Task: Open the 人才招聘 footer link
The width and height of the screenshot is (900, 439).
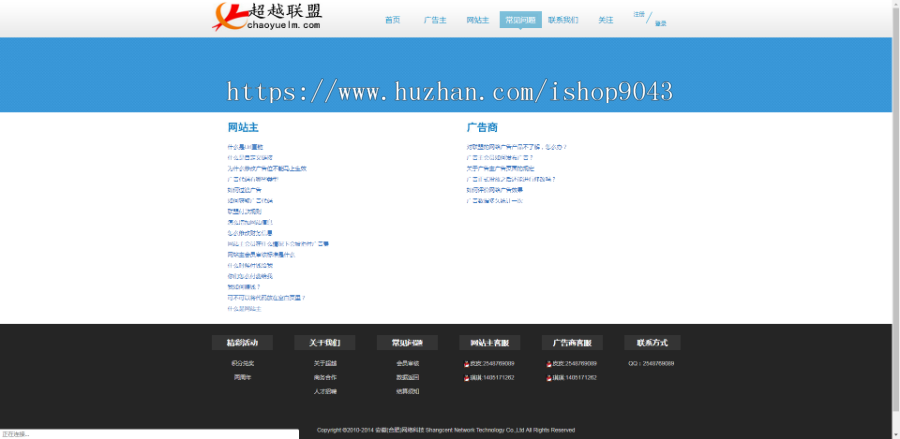Action: tap(325, 391)
